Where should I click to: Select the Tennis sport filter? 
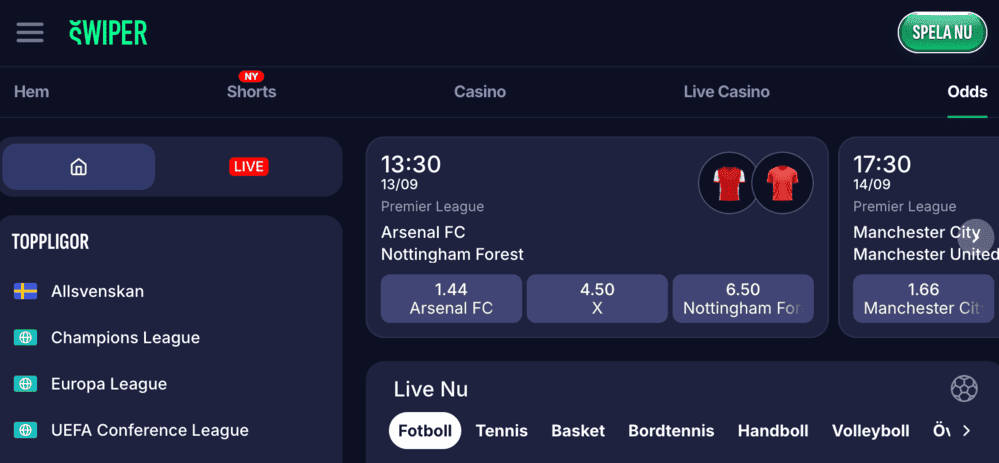click(x=501, y=431)
